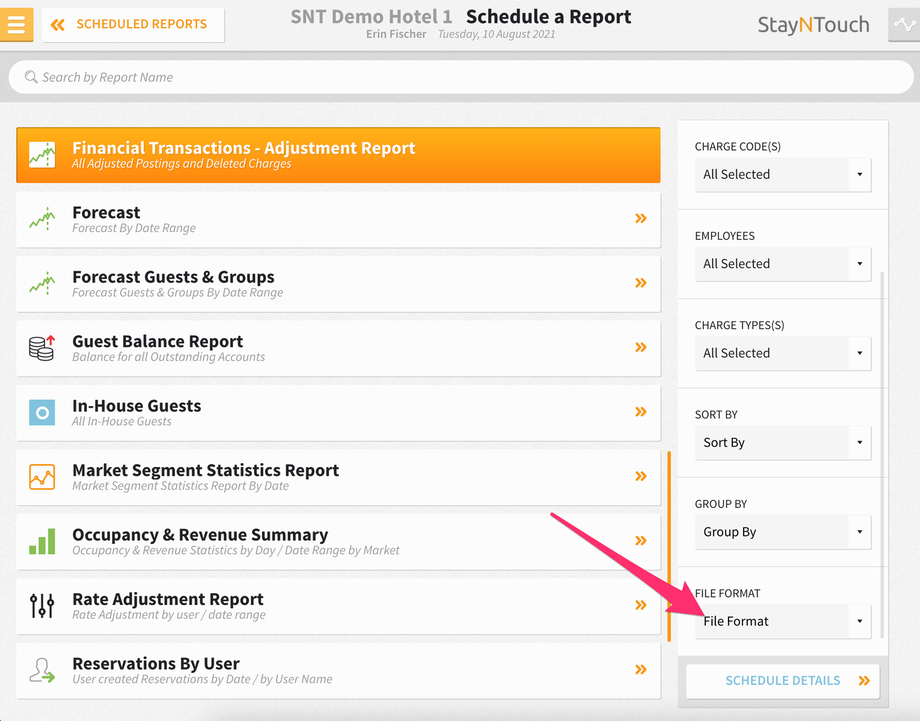
Task: Click the In-House Guests blue circle icon
Action: point(42,412)
